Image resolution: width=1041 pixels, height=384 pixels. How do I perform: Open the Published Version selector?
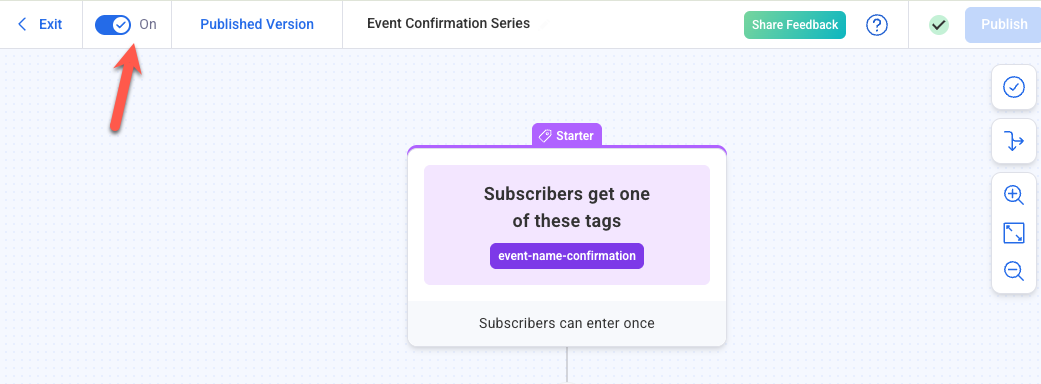point(257,25)
